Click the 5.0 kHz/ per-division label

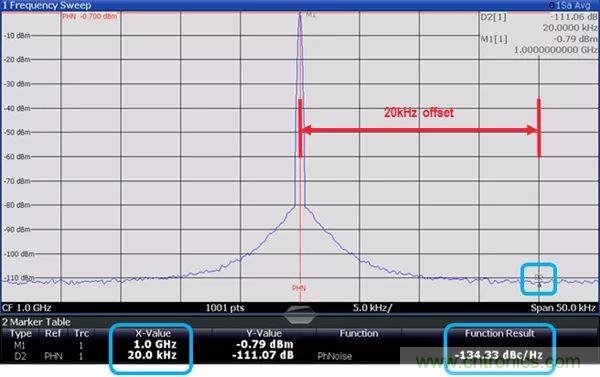pyautogui.click(x=372, y=308)
